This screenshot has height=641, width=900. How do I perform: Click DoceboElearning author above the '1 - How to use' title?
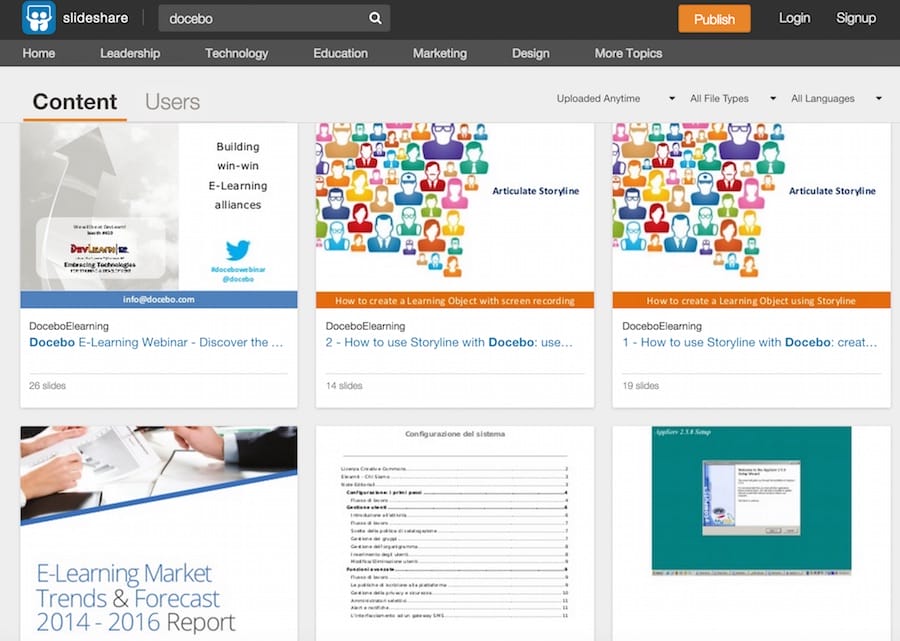(x=662, y=326)
